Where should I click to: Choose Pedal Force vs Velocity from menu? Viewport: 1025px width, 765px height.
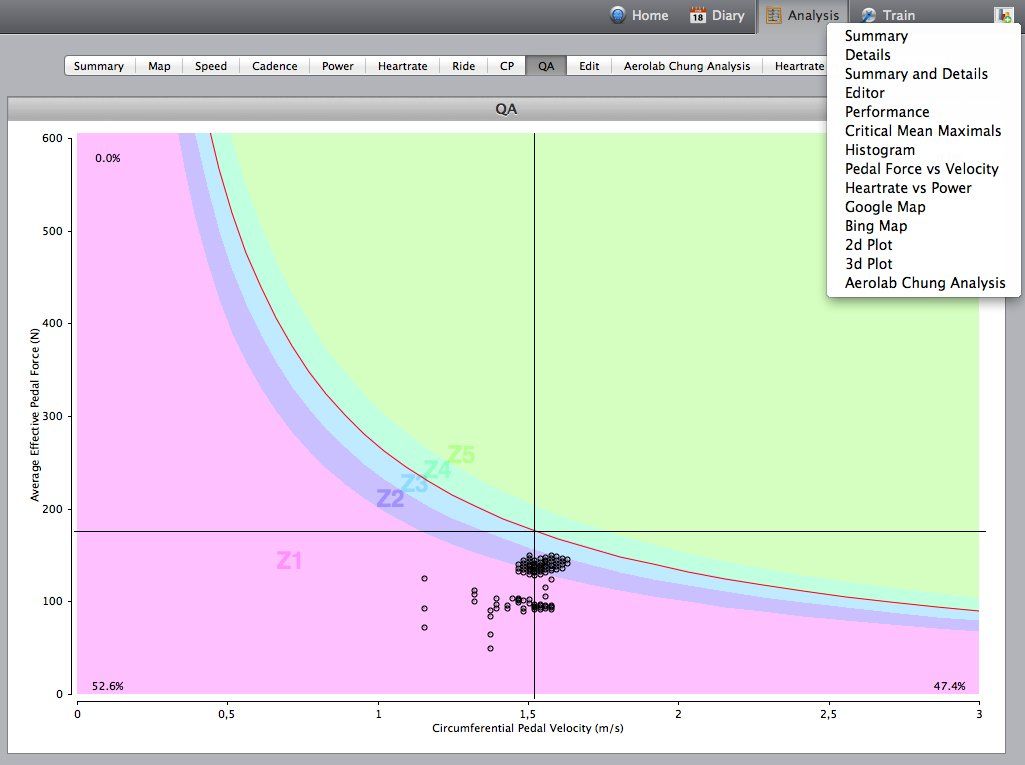point(921,169)
